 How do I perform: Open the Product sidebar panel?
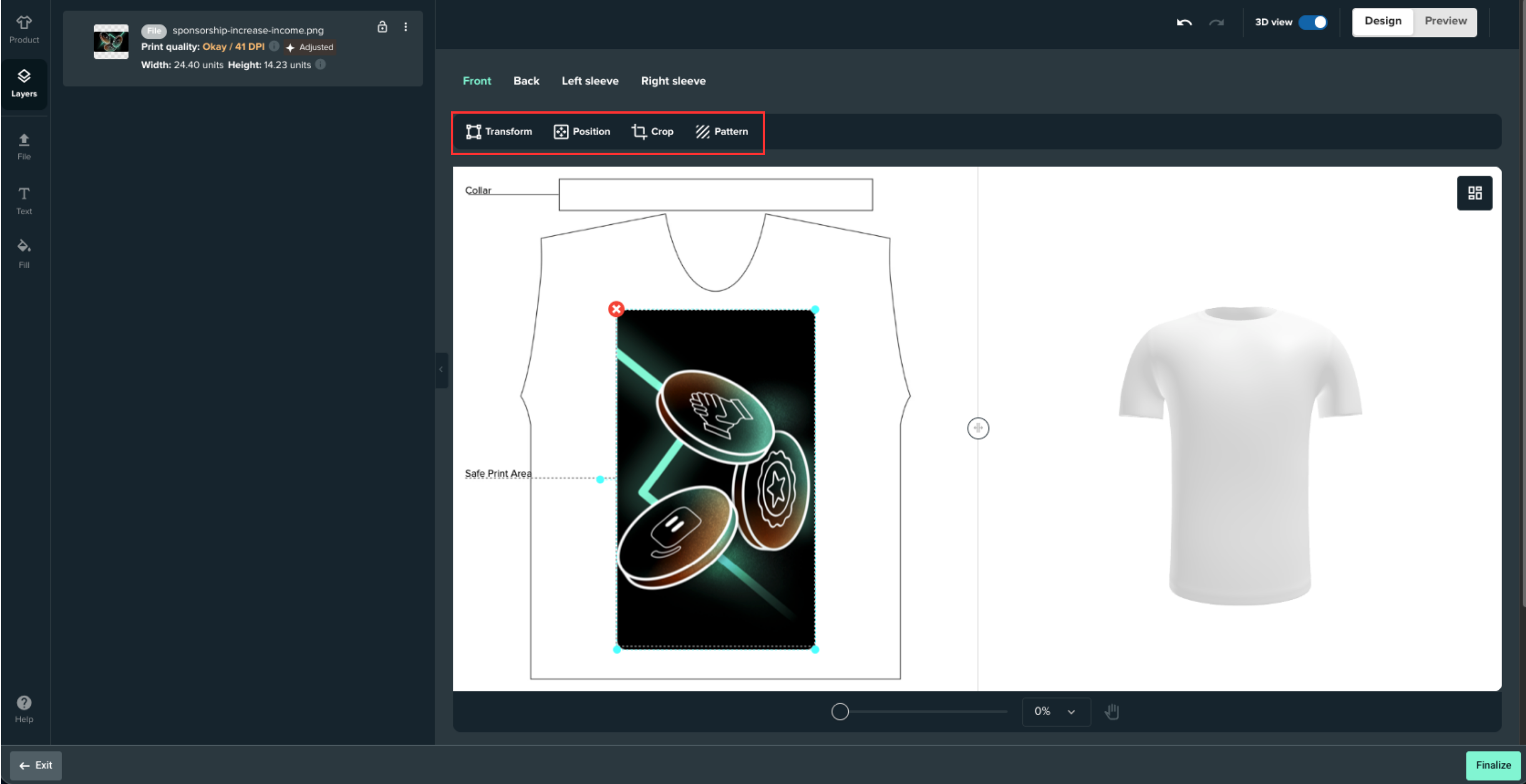[24, 29]
